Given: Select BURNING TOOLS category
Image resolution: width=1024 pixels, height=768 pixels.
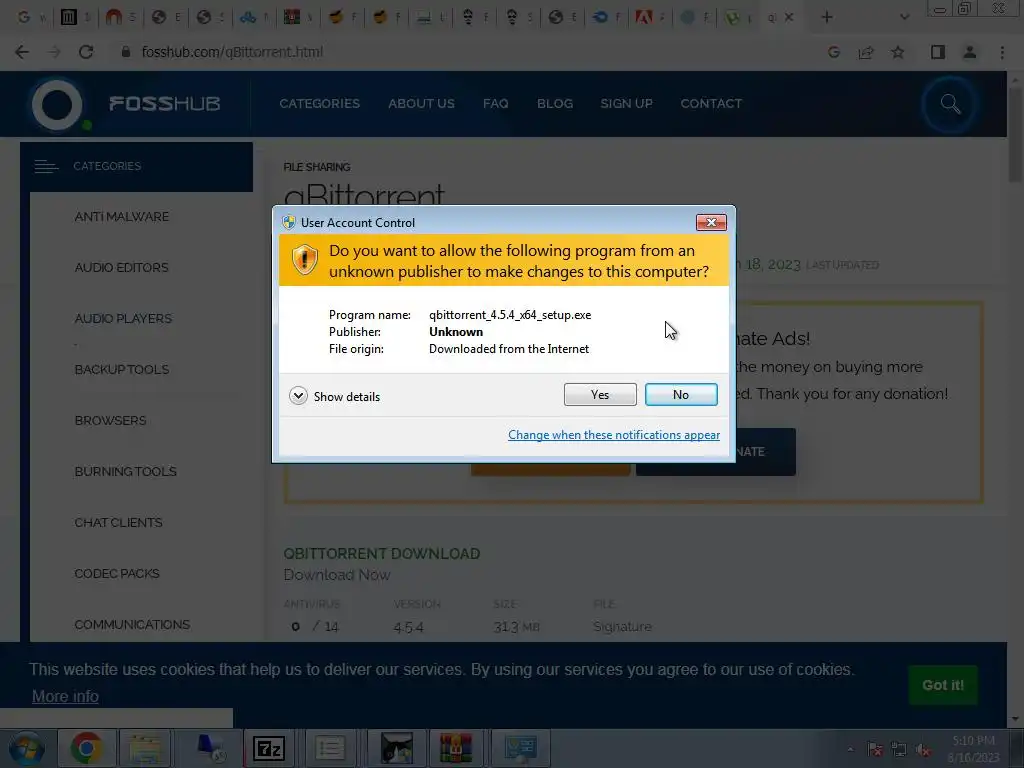Looking at the screenshot, I should click(x=125, y=472).
